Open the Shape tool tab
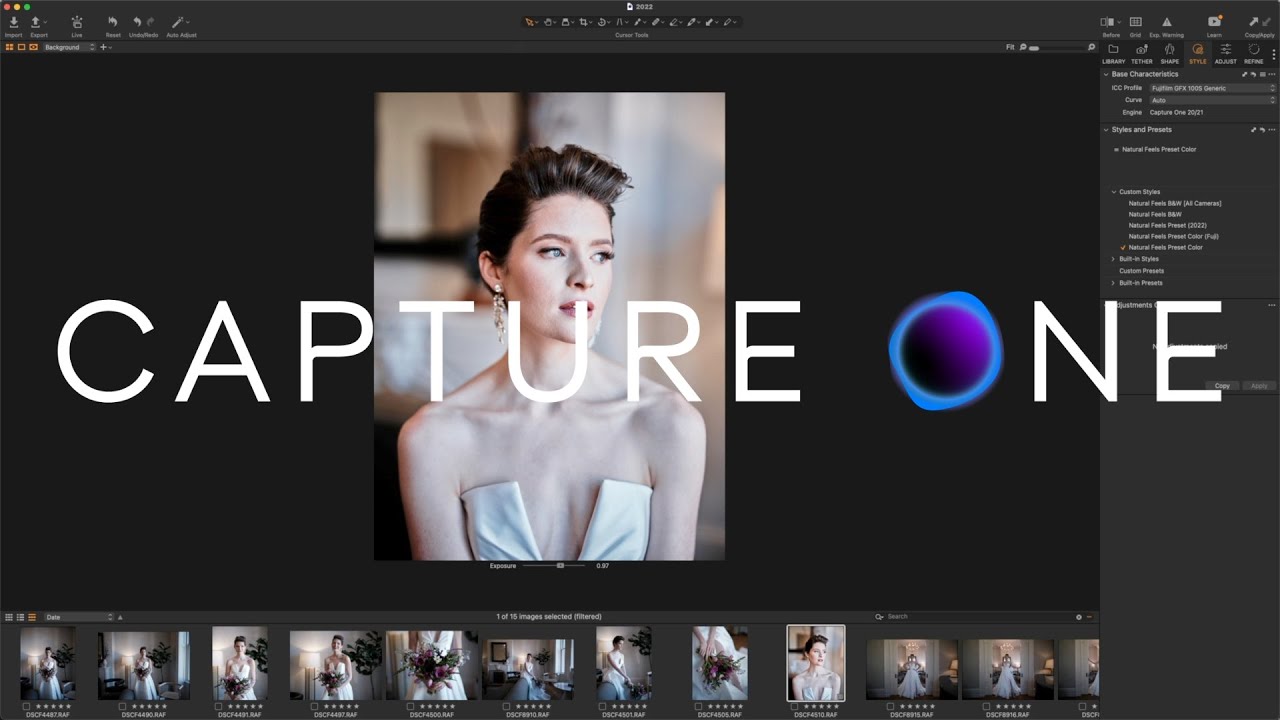This screenshot has width=1280, height=720. coord(1169,54)
